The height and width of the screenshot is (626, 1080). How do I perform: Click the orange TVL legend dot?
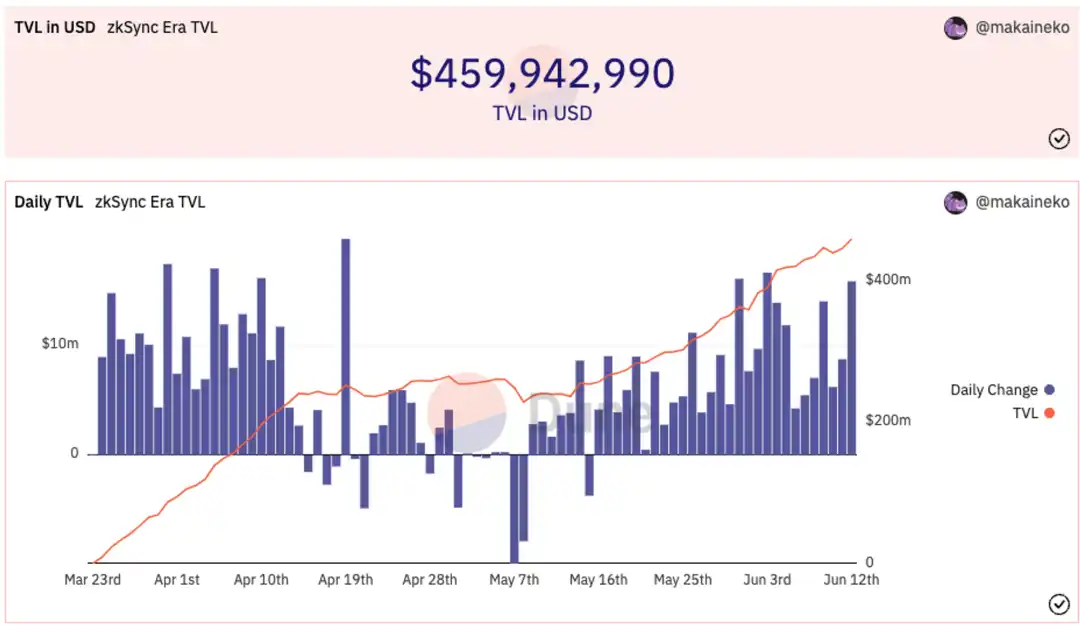(1050, 413)
